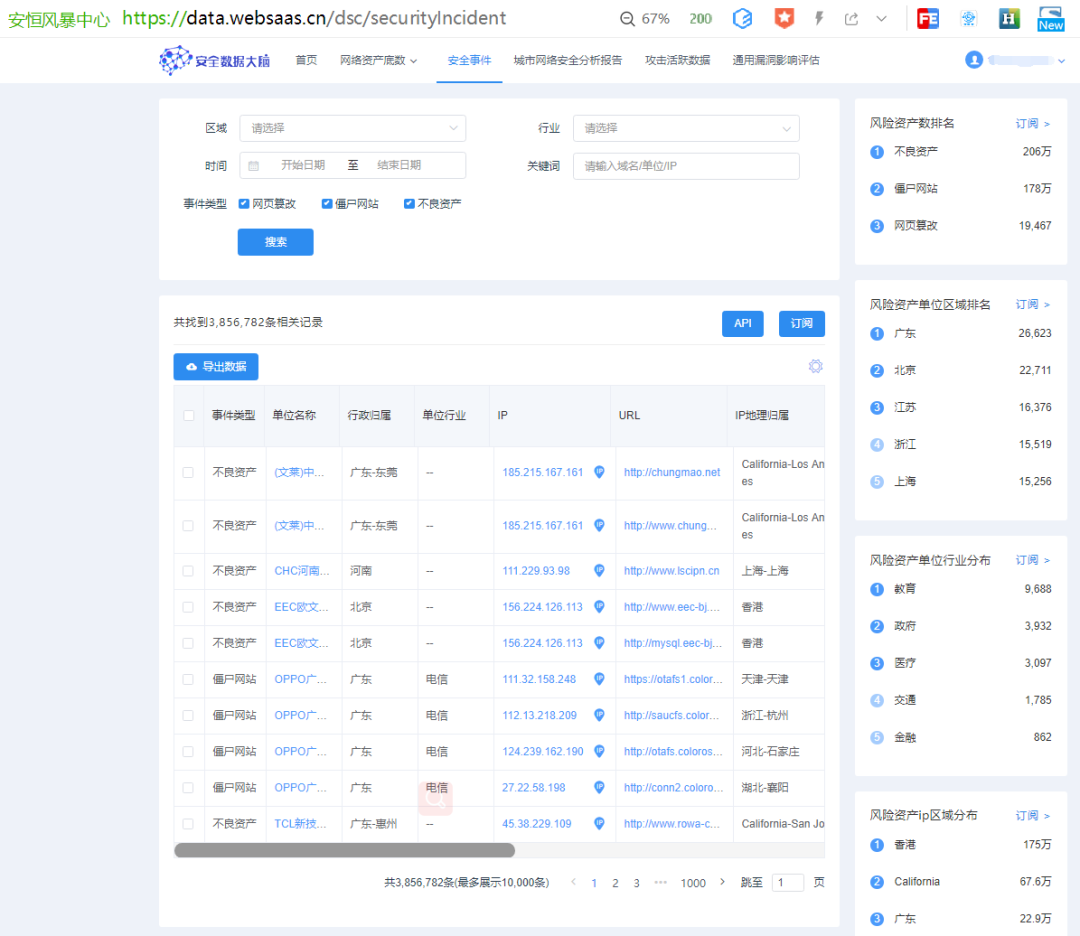This screenshot has width=1080, height=936.
Task: Open 城市网络安全分析报告 nav item
Action: [568, 60]
